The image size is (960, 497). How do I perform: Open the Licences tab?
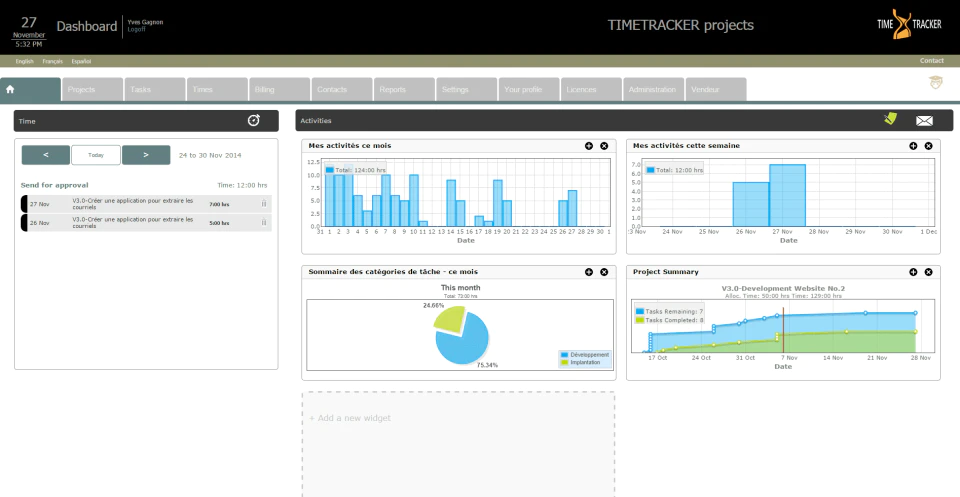tap(591, 89)
